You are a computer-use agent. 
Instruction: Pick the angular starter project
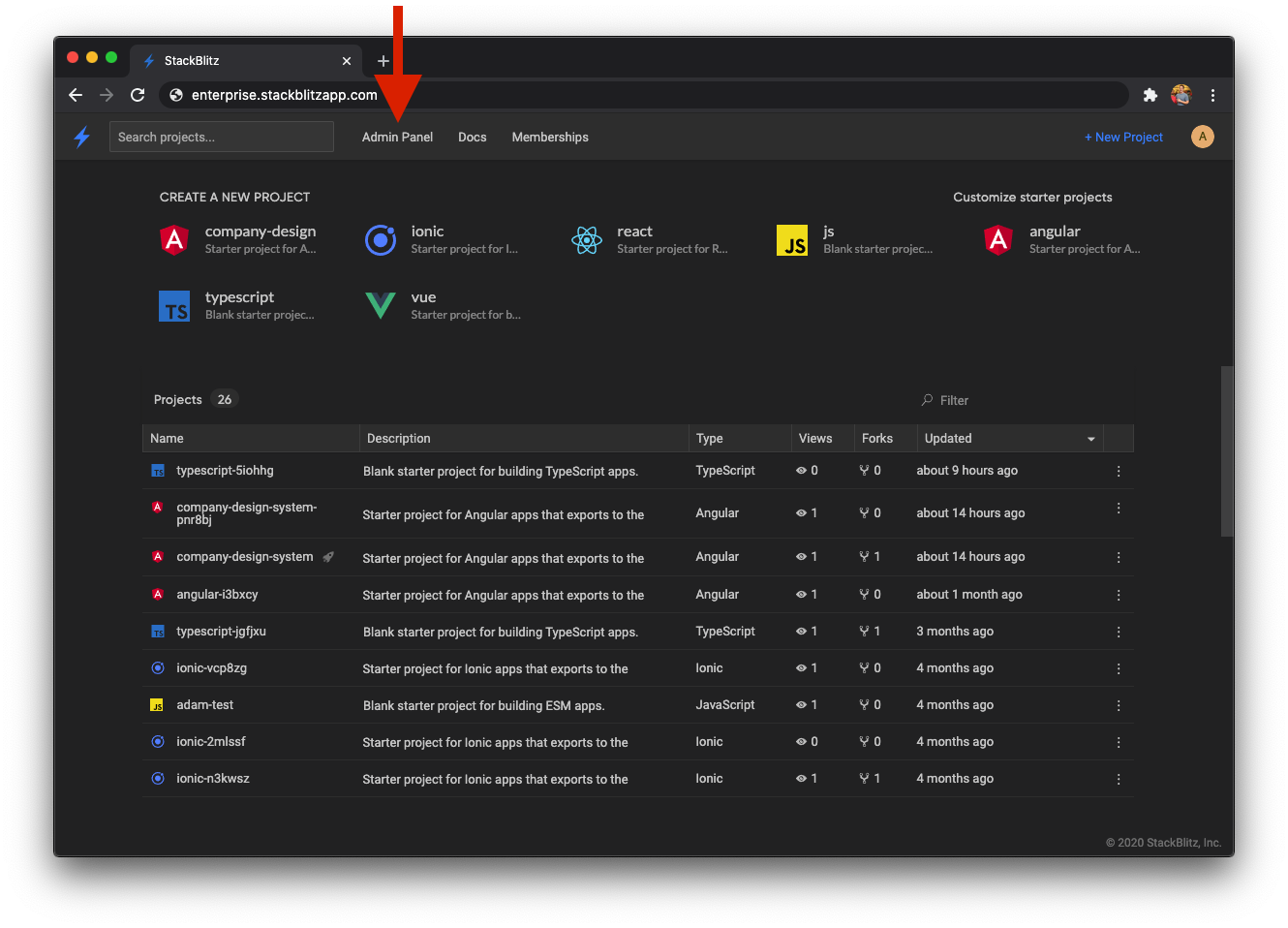coord(1062,239)
